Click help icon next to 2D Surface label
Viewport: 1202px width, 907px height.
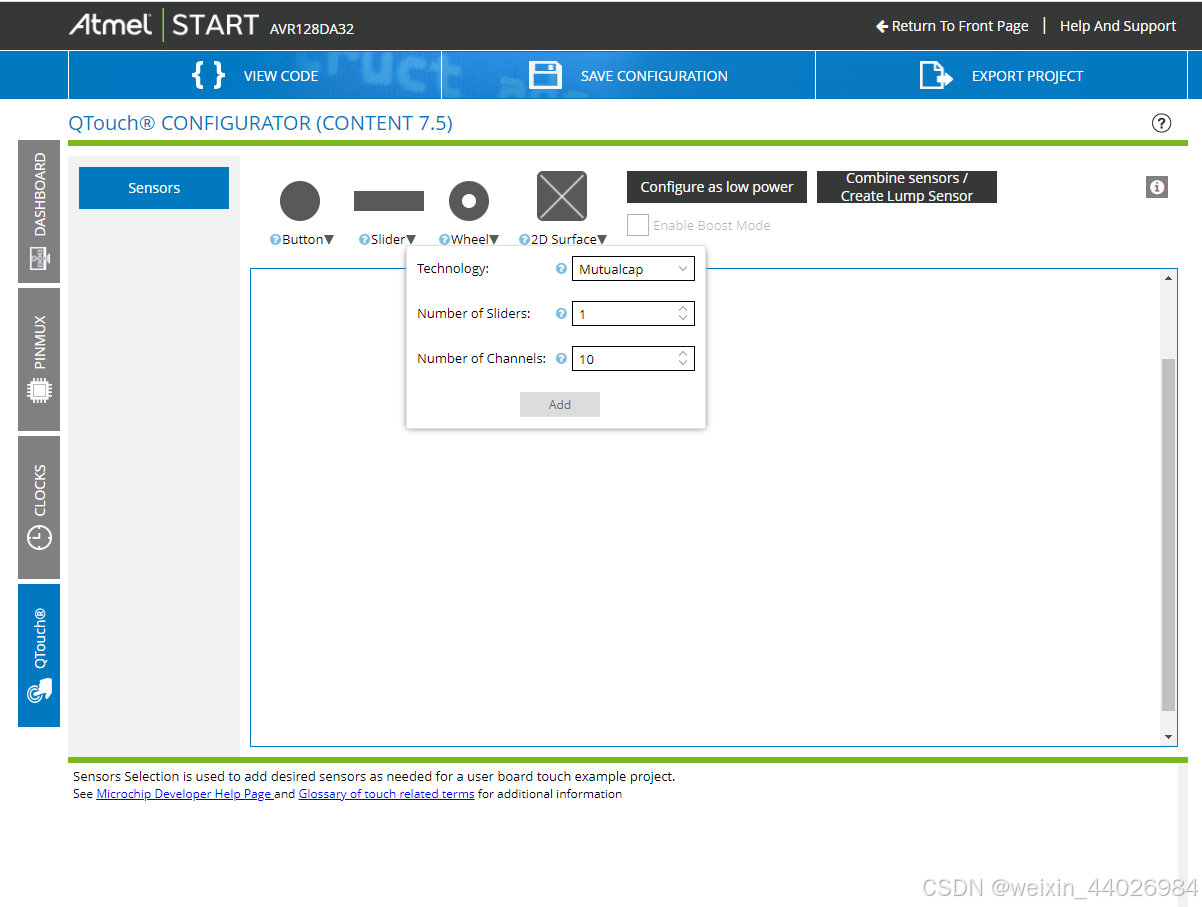(524, 240)
